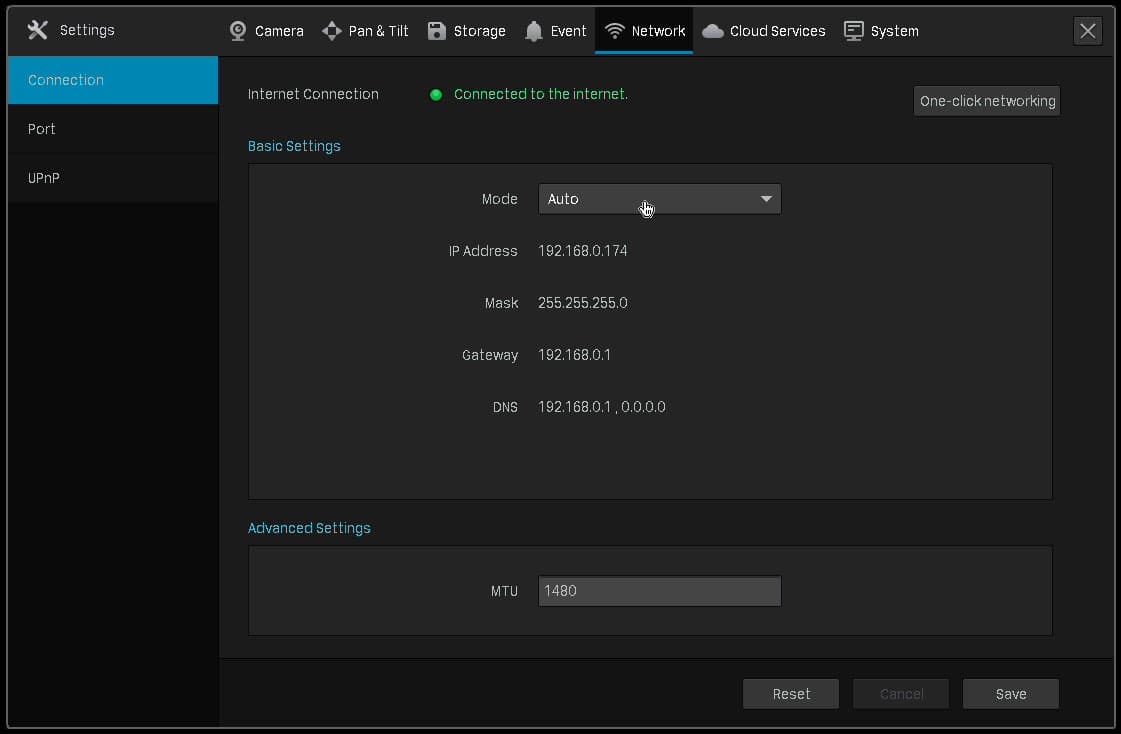Click the Camera webcam icon
The height and width of the screenshot is (734, 1121).
[238, 31]
